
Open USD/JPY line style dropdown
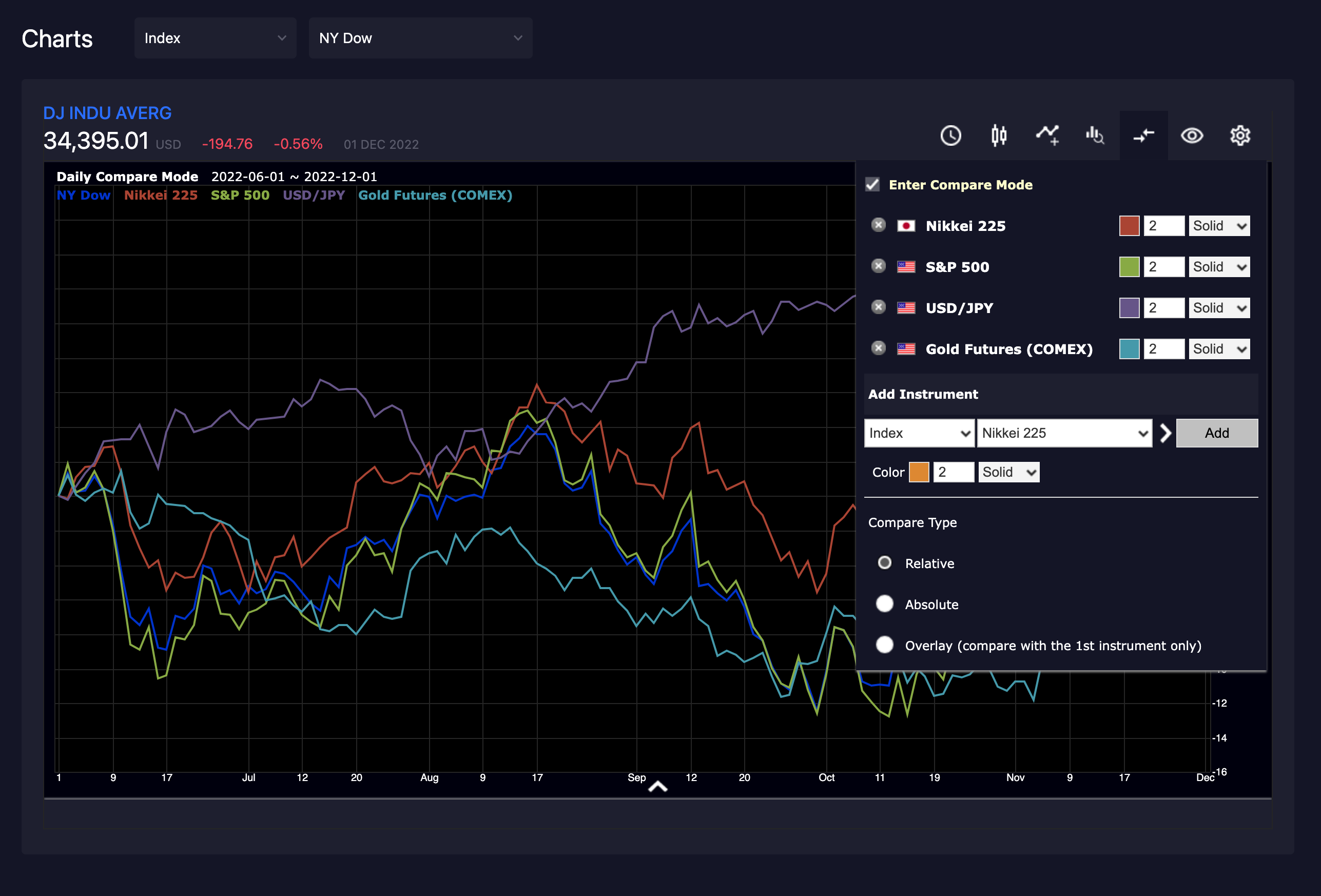coord(1219,307)
